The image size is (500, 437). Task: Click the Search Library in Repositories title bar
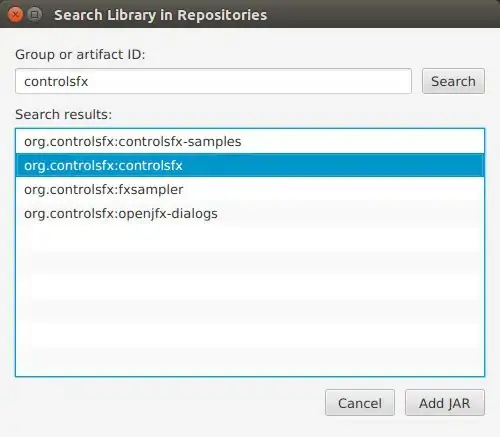point(160,15)
